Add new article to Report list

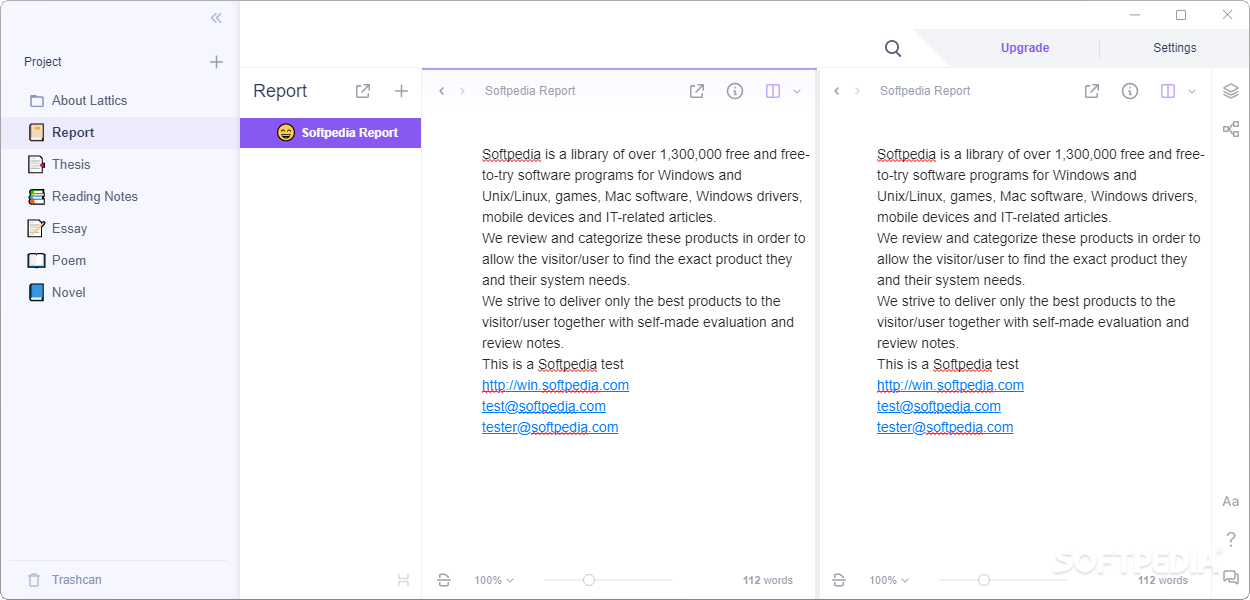(401, 91)
